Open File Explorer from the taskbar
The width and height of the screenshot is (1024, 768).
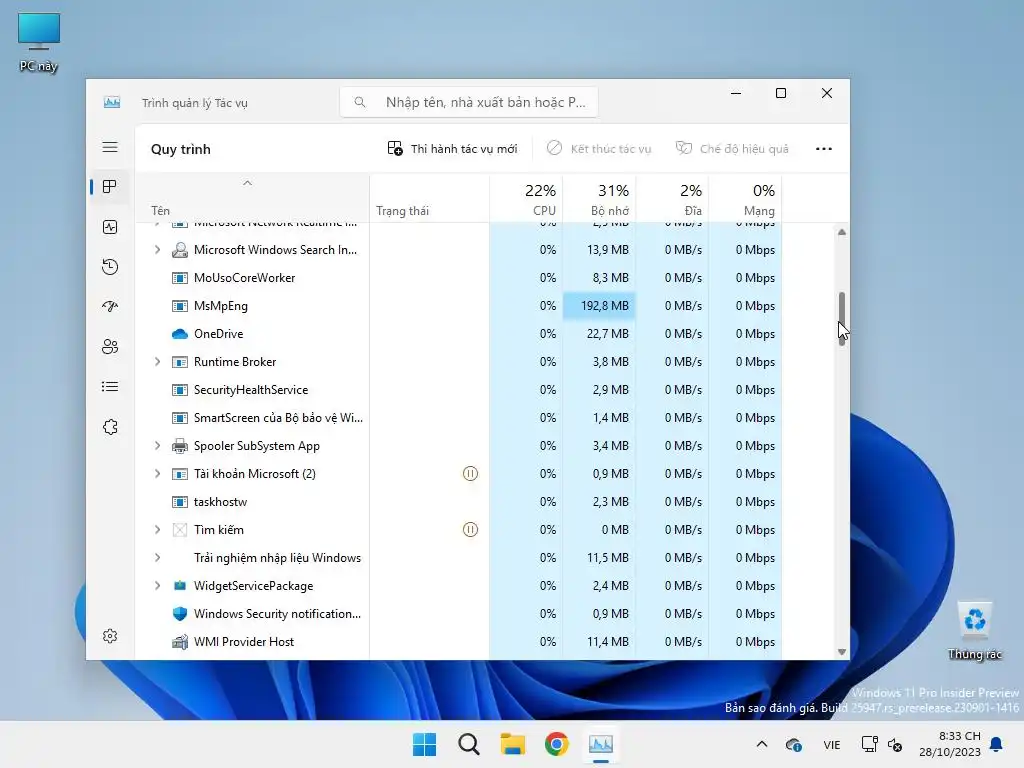513,744
